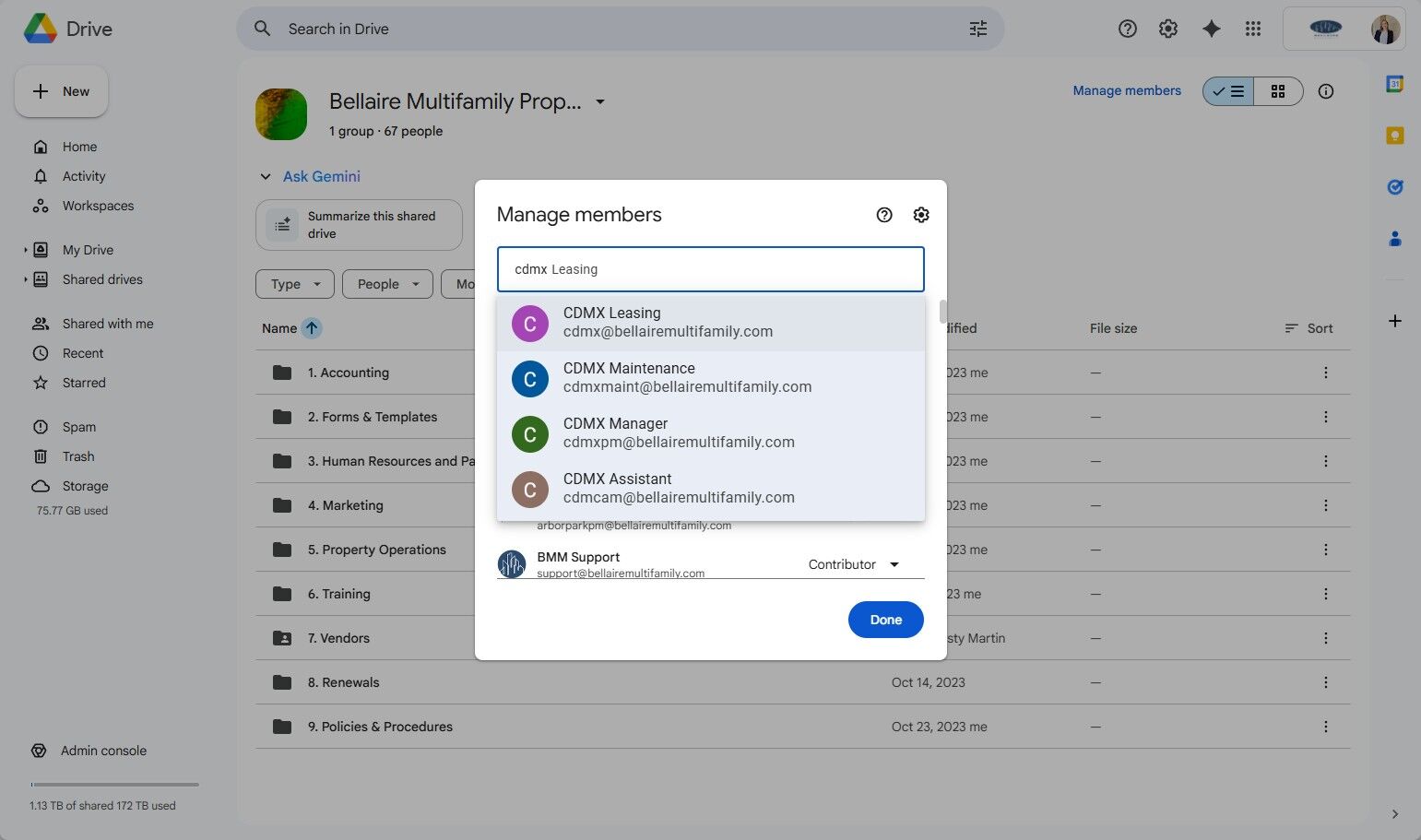
Task: Open Google Calendar side panel icon
Action: [x=1394, y=84]
